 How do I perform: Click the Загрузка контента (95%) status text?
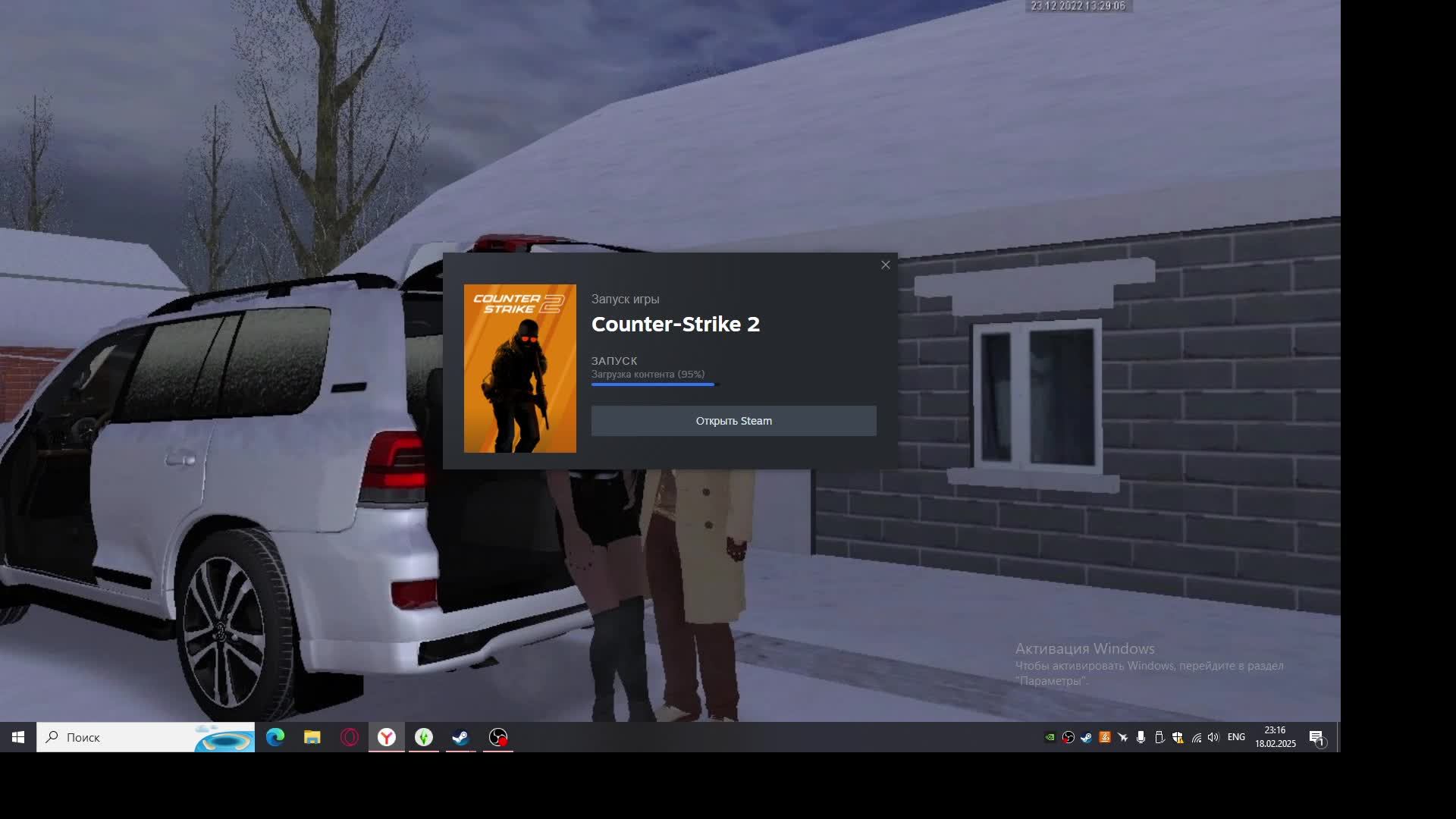[x=648, y=374]
